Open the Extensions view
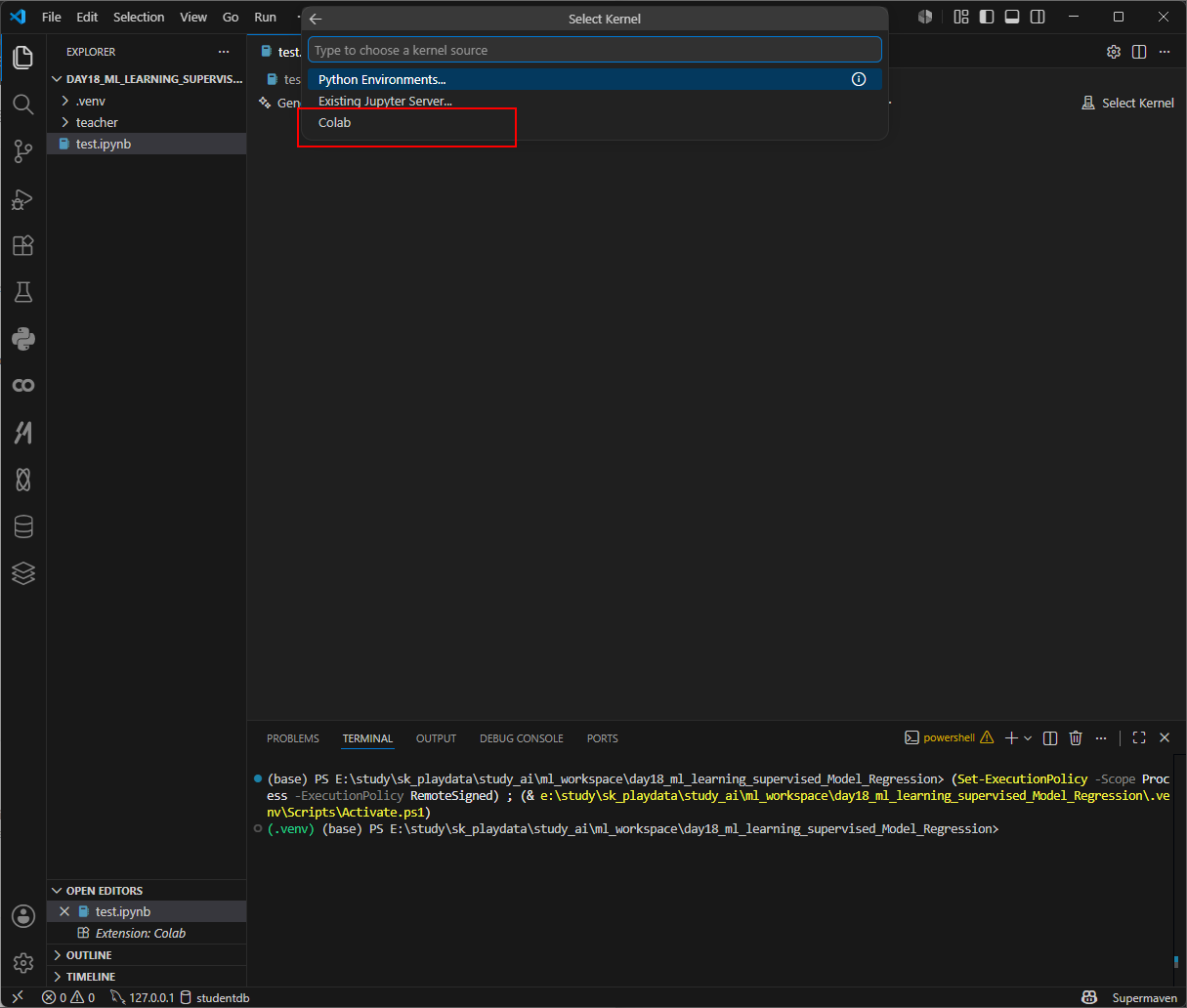The image size is (1187, 1008). 23,245
